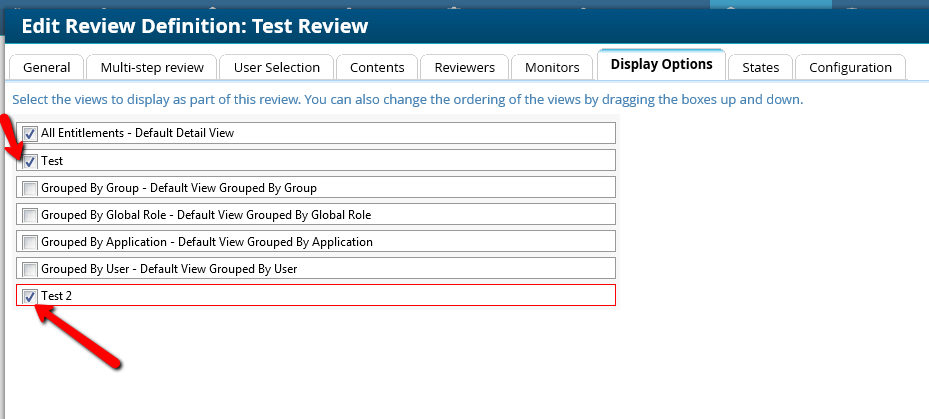Screen dimensions: 929x419
Task: Select the Reviewers tab
Action: point(464,67)
